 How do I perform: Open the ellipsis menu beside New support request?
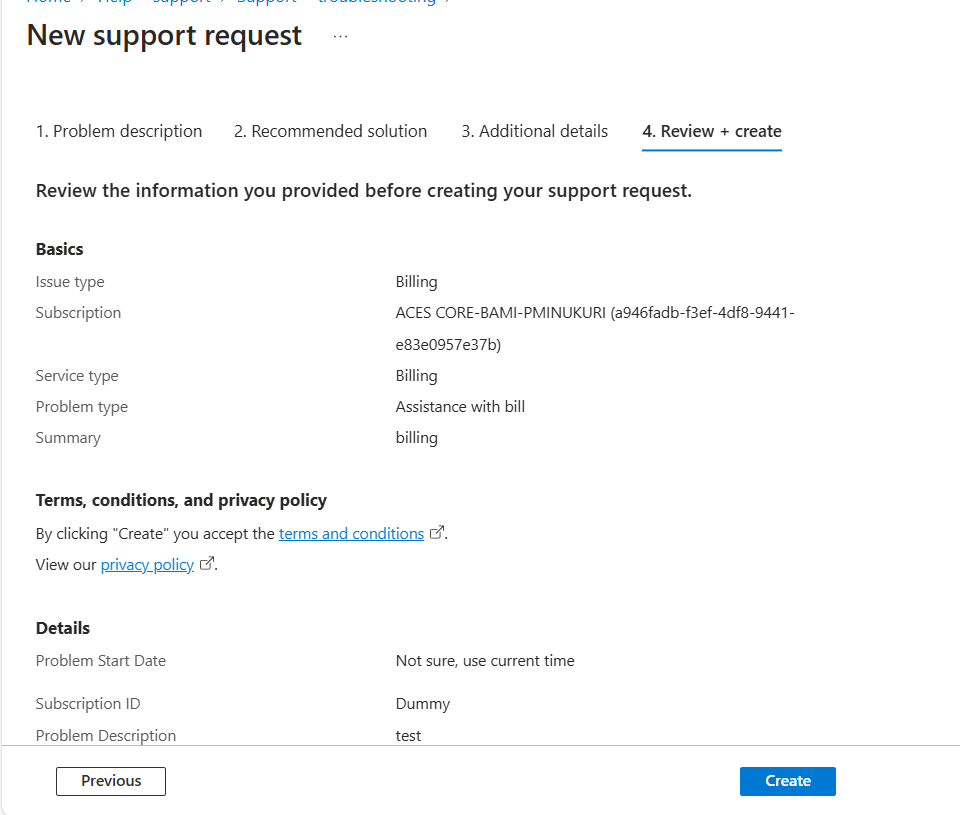(340, 36)
